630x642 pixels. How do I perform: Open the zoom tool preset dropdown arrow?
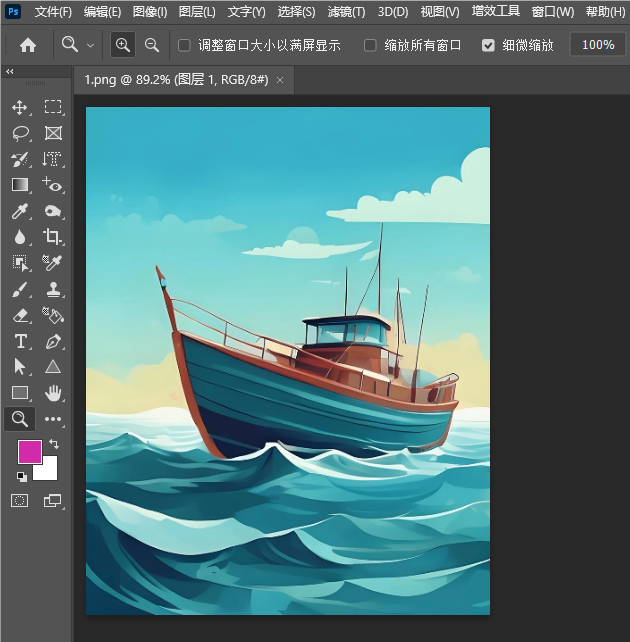[x=90, y=45]
